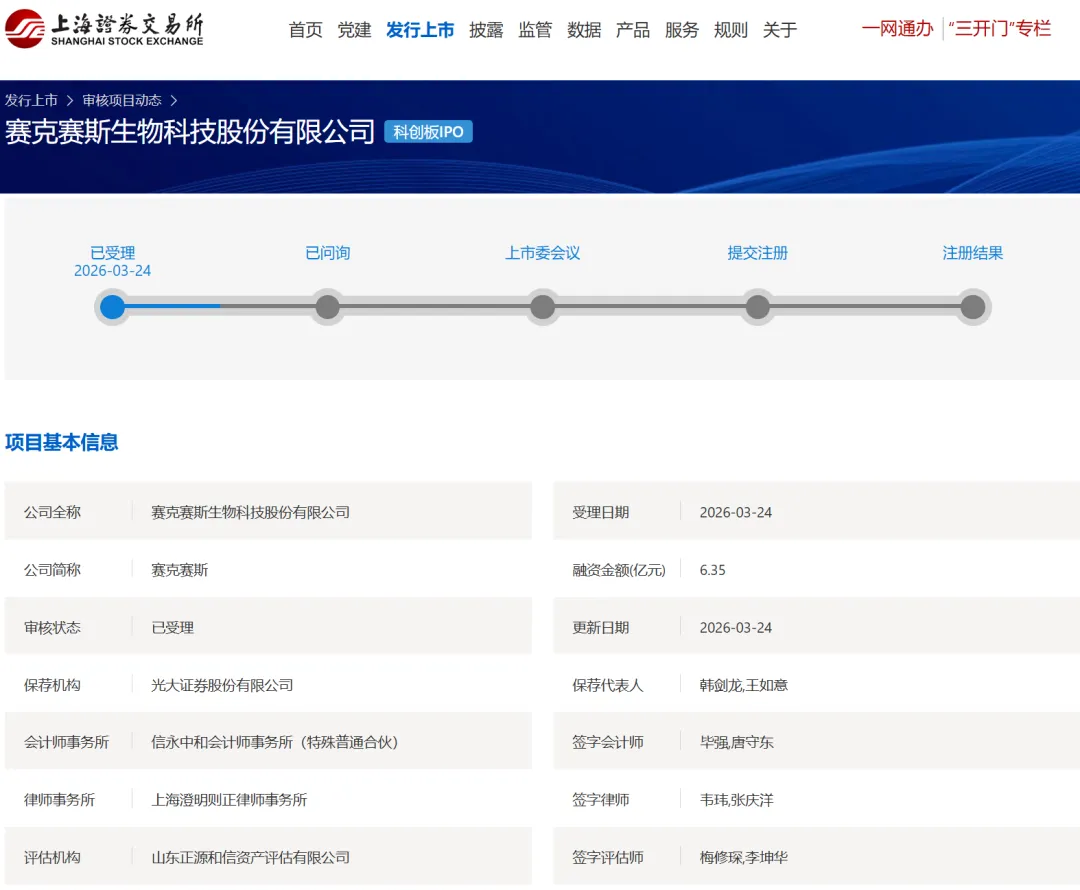Click the 受理日期 value 2026-03-24
Viewport: 1080px width, 890px height.
point(736,513)
